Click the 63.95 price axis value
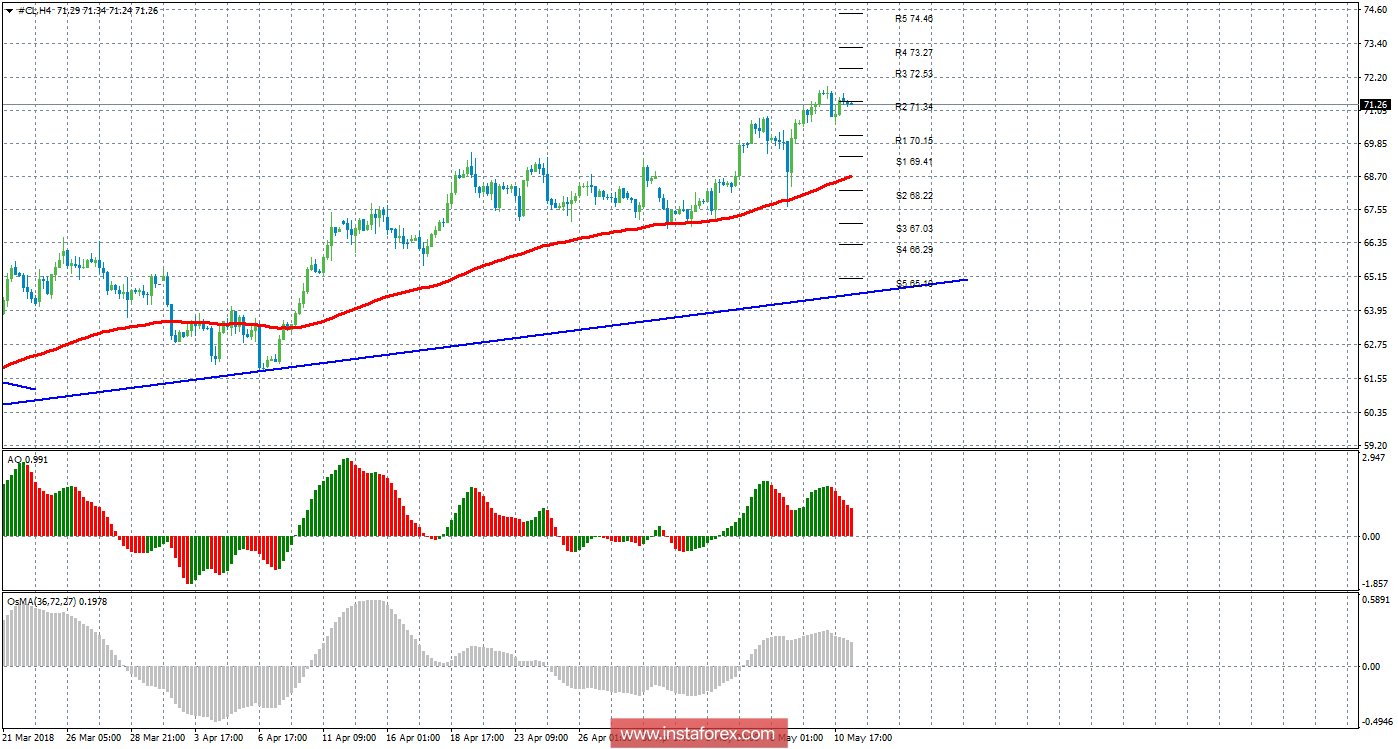1398x749 pixels. click(x=1375, y=311)
